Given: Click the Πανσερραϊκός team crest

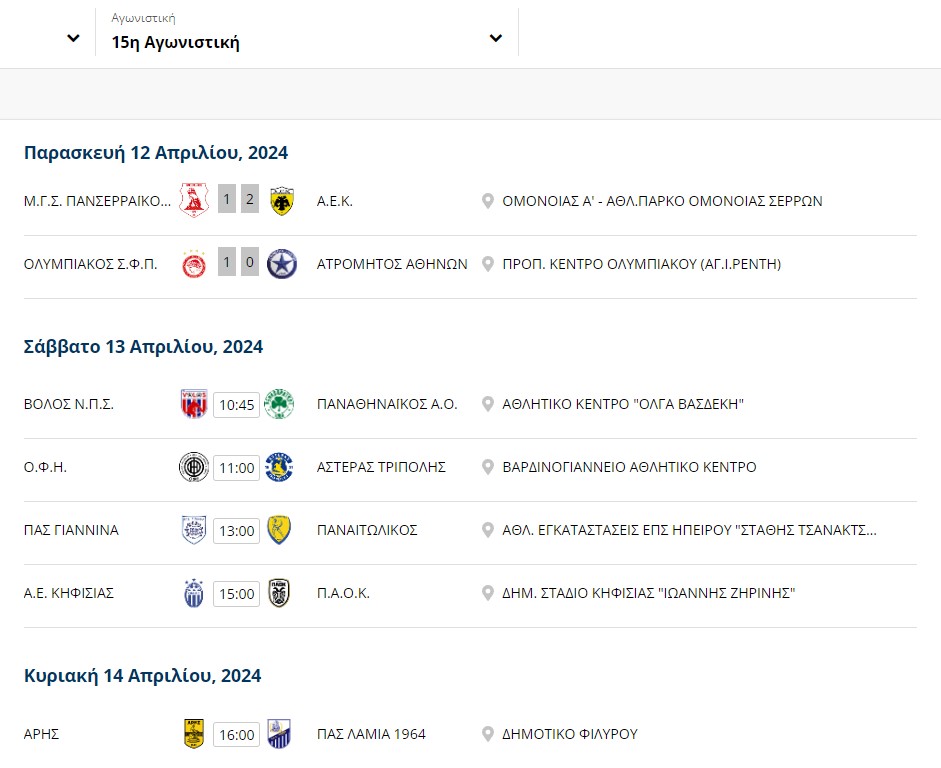Looking at the screenshot, I should [194, 200].
